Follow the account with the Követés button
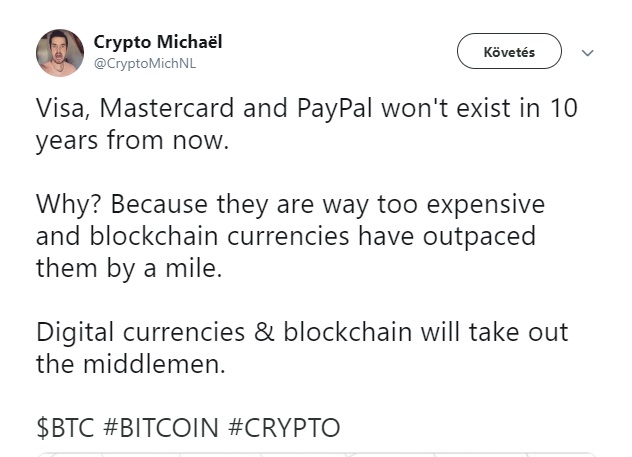The width and height of the screenshot is (632, 457). tap(509, 51)
